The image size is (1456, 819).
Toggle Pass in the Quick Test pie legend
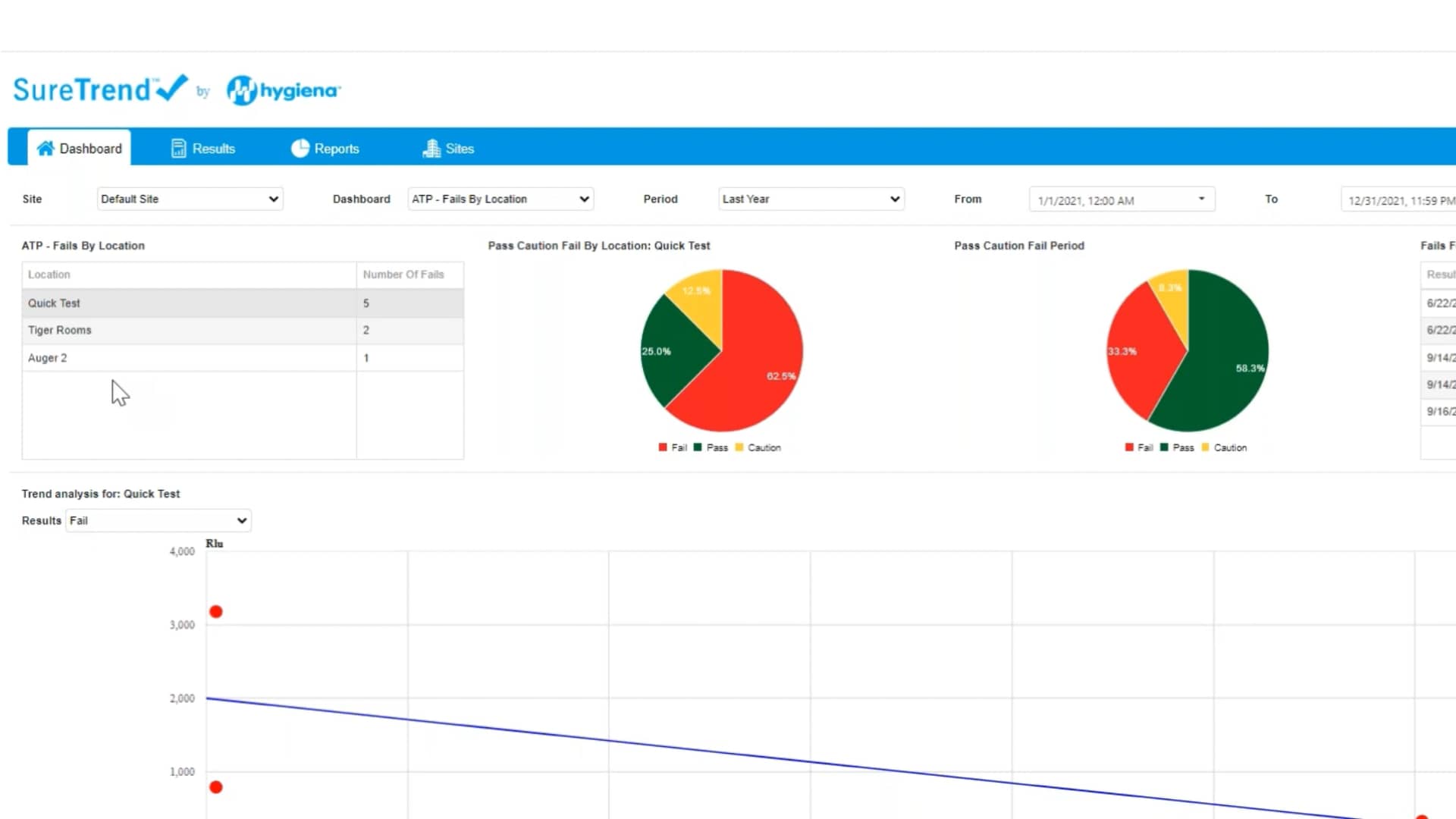(x=713, y=447)
